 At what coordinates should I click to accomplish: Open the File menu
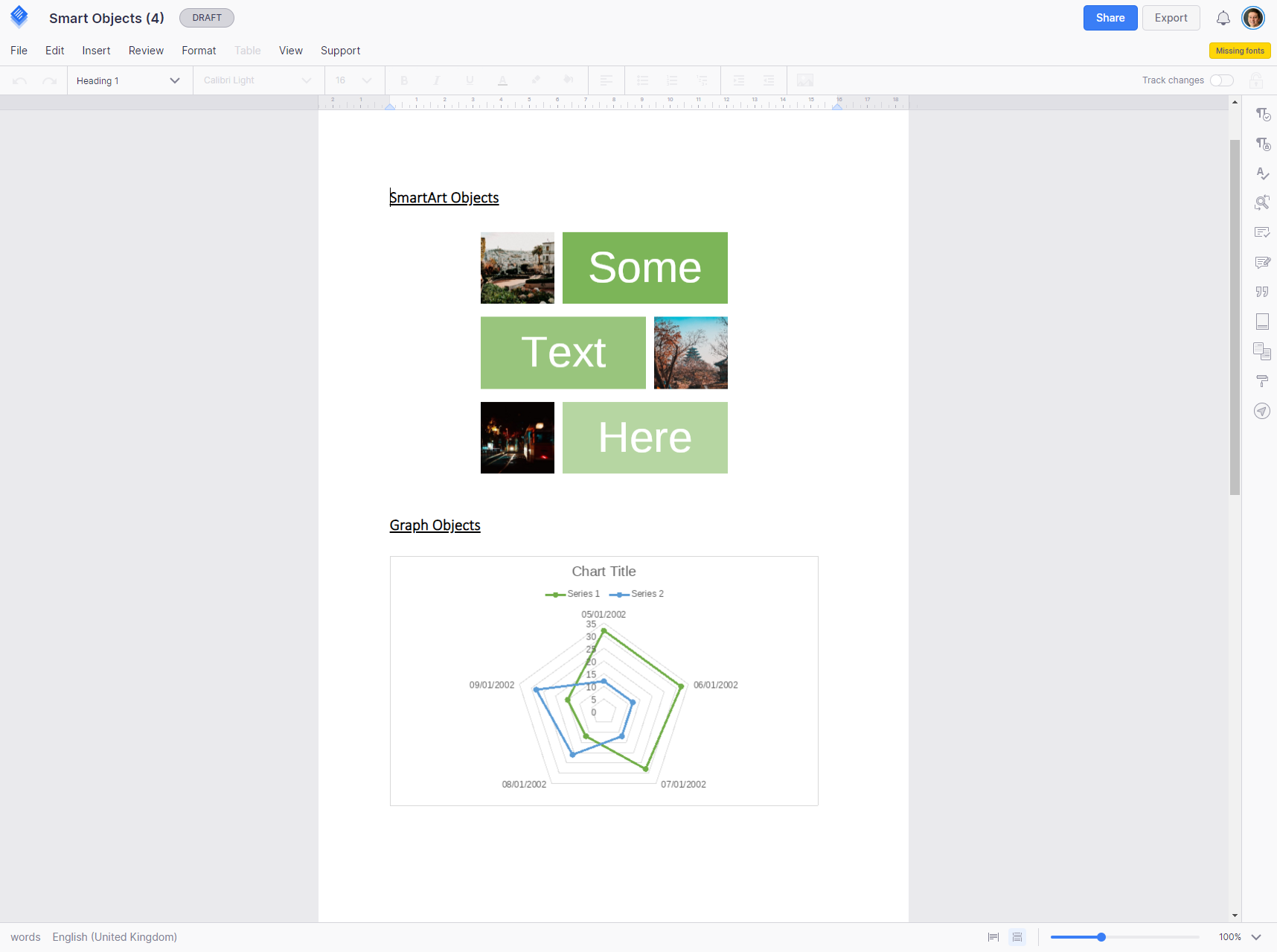(x=19, y=51)
